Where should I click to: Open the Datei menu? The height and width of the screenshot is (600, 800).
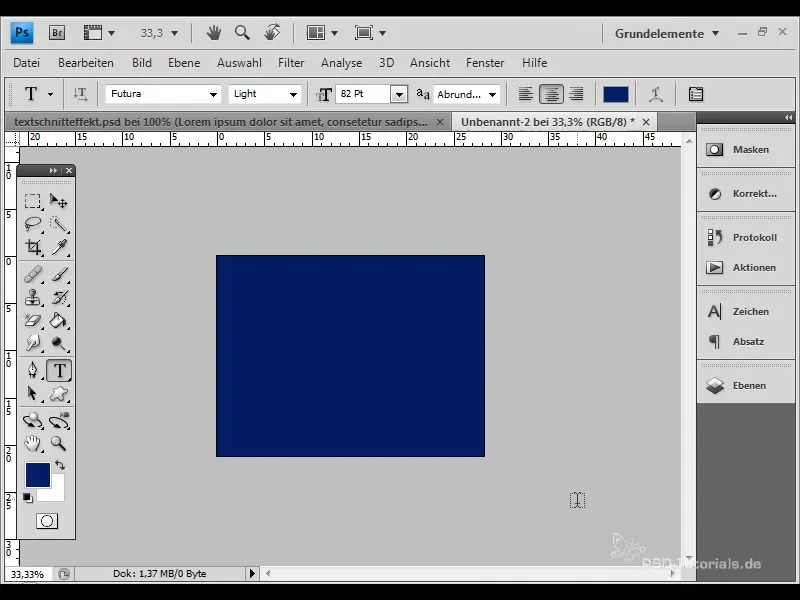click(27, 63)
